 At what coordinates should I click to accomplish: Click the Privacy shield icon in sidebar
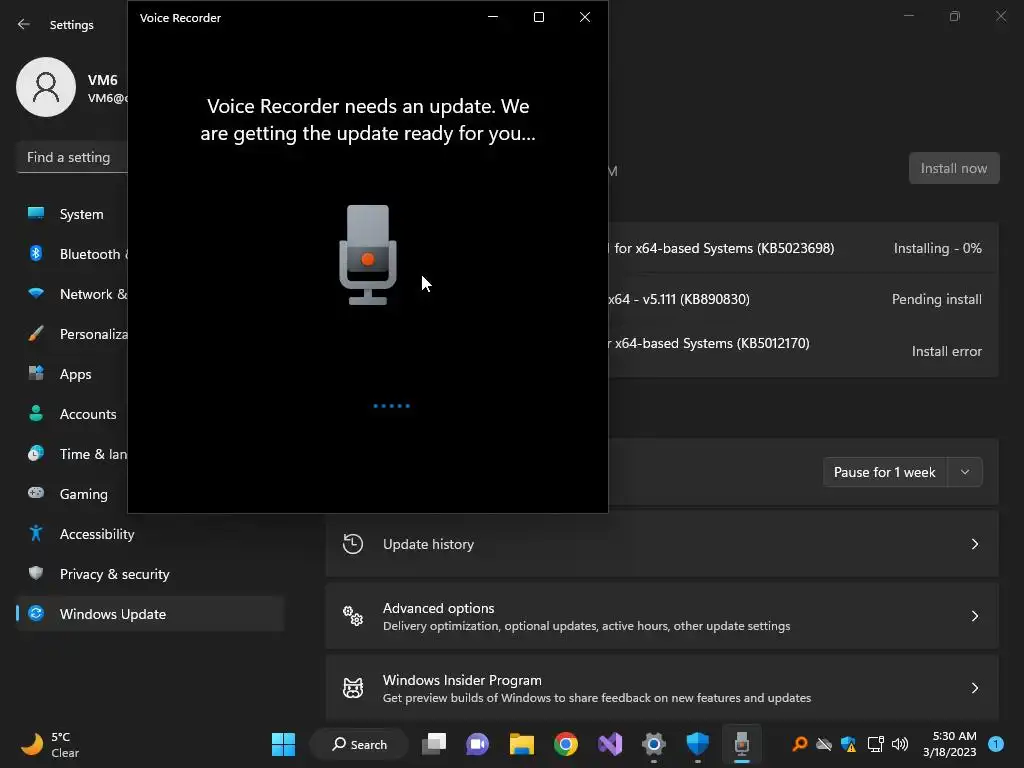[36, 573]
